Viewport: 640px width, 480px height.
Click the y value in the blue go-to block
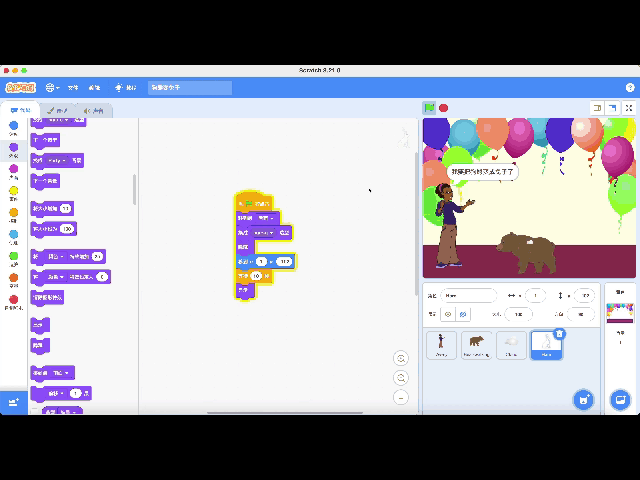click(284, 262)
